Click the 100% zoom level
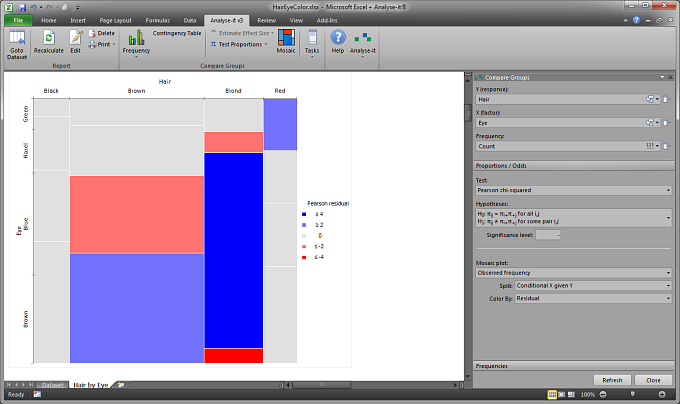 (x=588, y=394)
